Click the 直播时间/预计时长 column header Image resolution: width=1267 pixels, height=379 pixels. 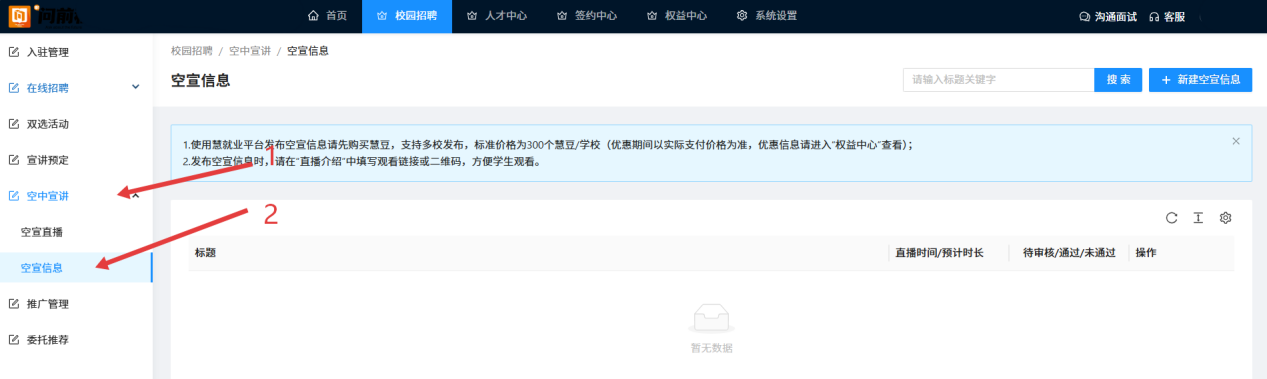click(x=939, y=253)
